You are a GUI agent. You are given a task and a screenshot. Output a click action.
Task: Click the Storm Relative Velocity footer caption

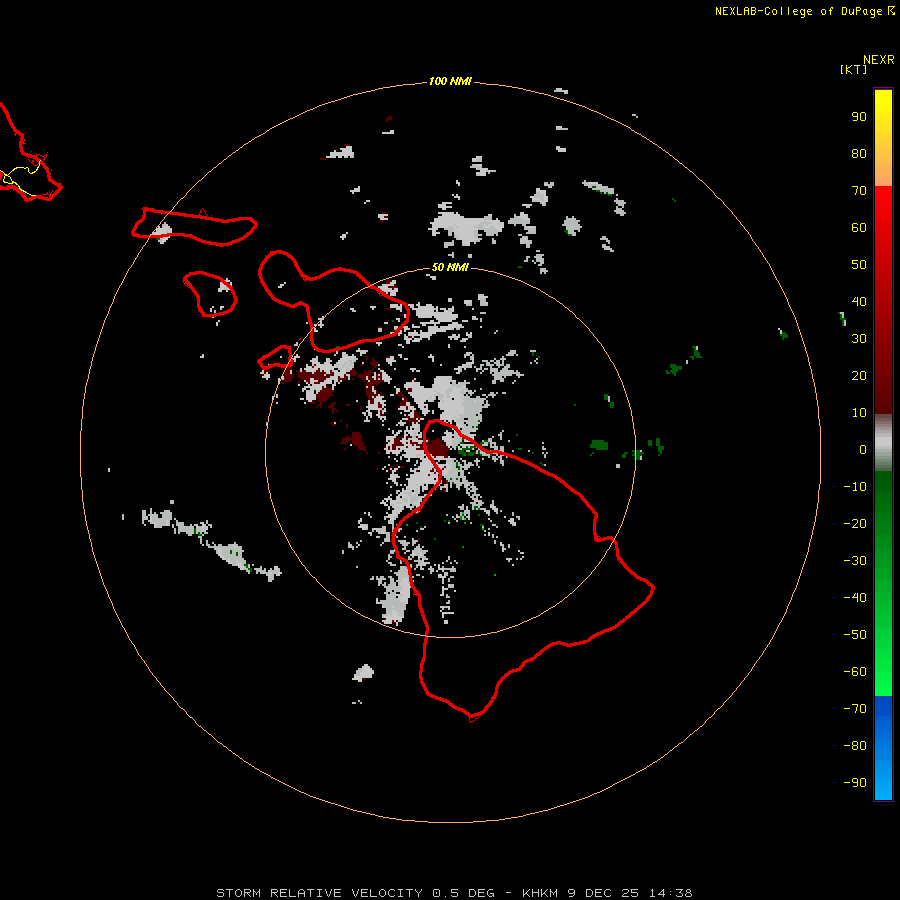point(454,893)
